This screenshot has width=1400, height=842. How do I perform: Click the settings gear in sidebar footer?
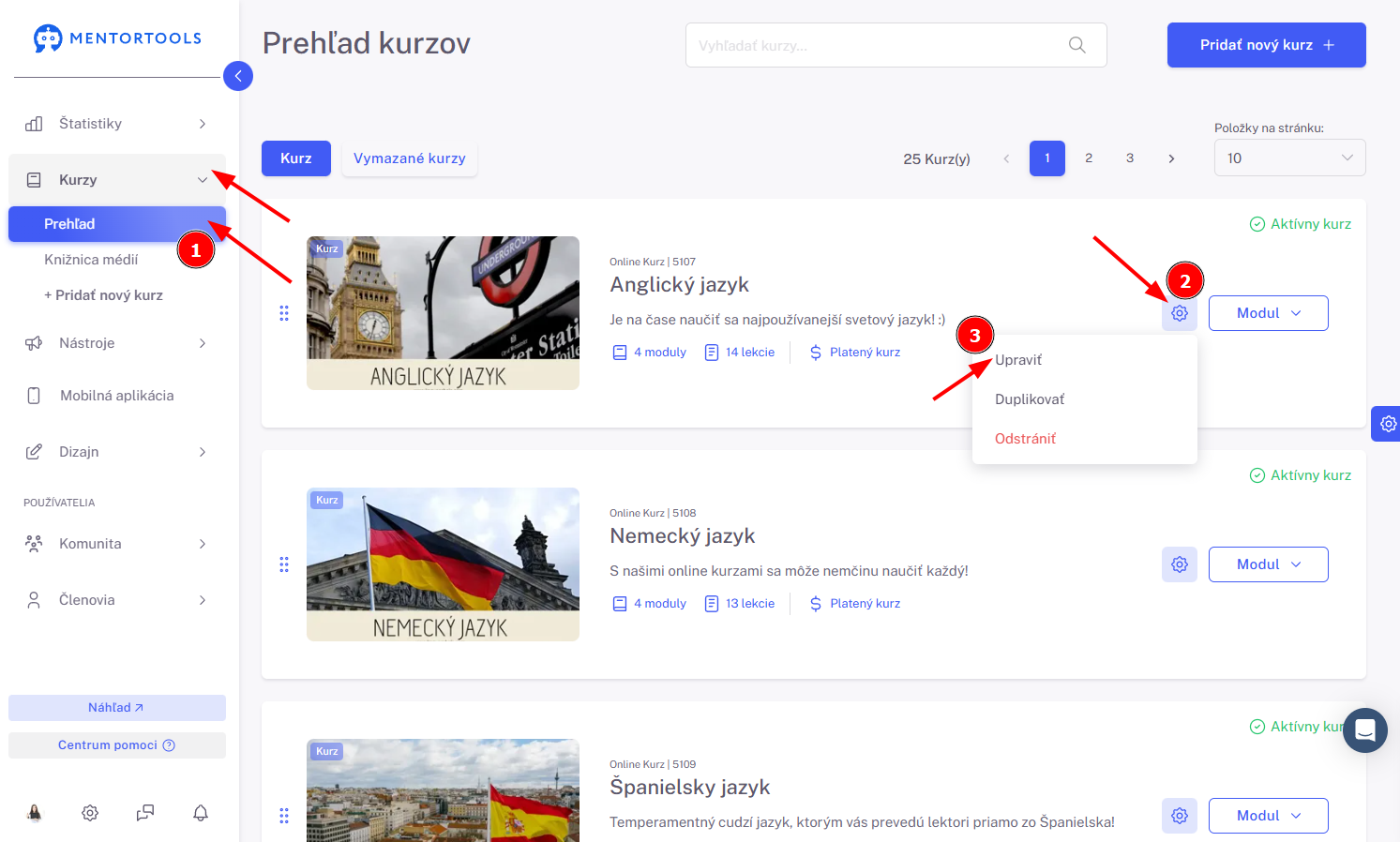click(x=90, y=813)
